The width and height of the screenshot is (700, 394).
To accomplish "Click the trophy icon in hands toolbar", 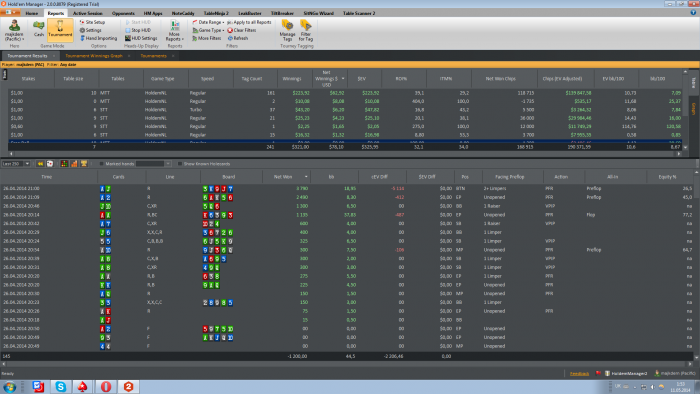I will pyautogui.click(x=83, y=164).
